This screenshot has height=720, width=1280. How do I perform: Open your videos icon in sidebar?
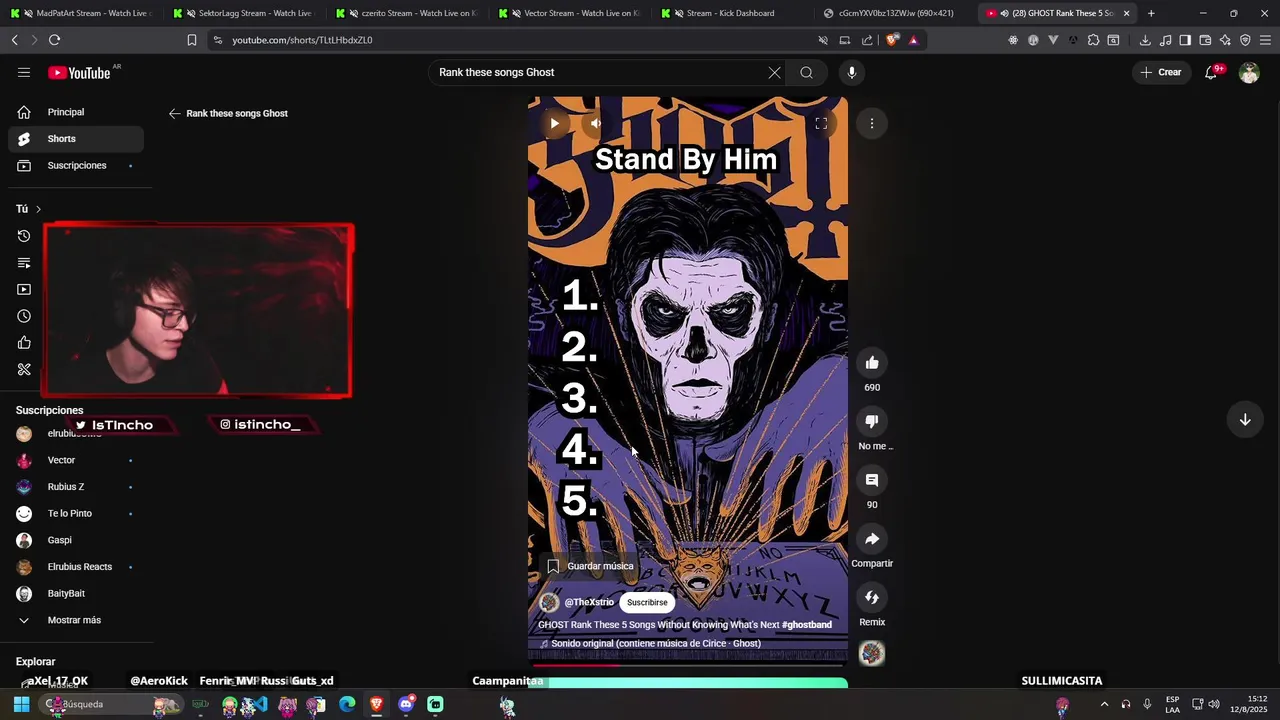(x=24, y=289)
